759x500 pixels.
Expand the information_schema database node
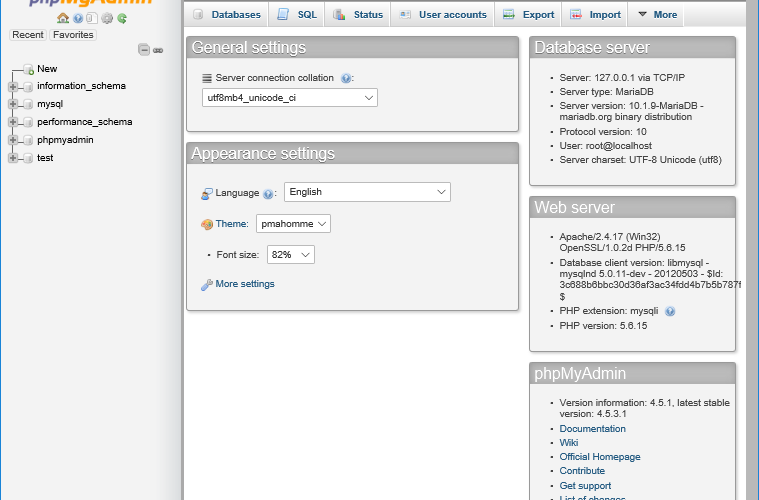point(13,87)
